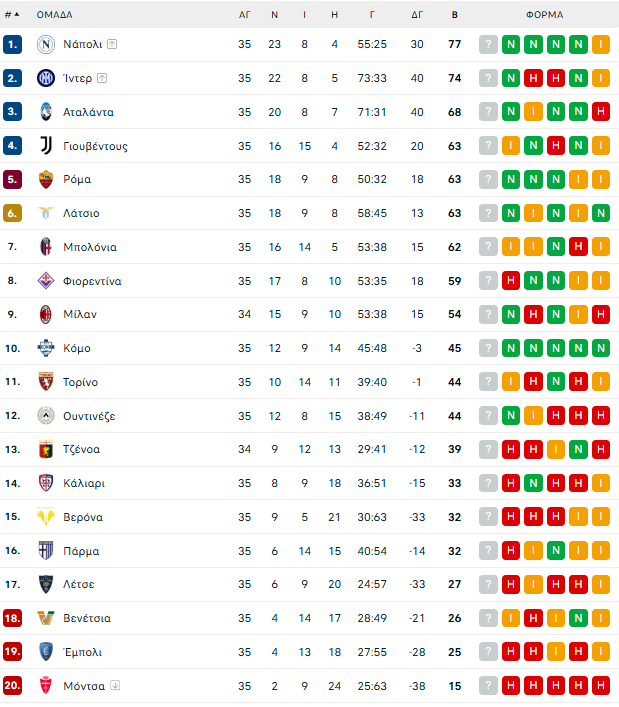Click the red H badge in Αταλάντα's row

point(601,112)
